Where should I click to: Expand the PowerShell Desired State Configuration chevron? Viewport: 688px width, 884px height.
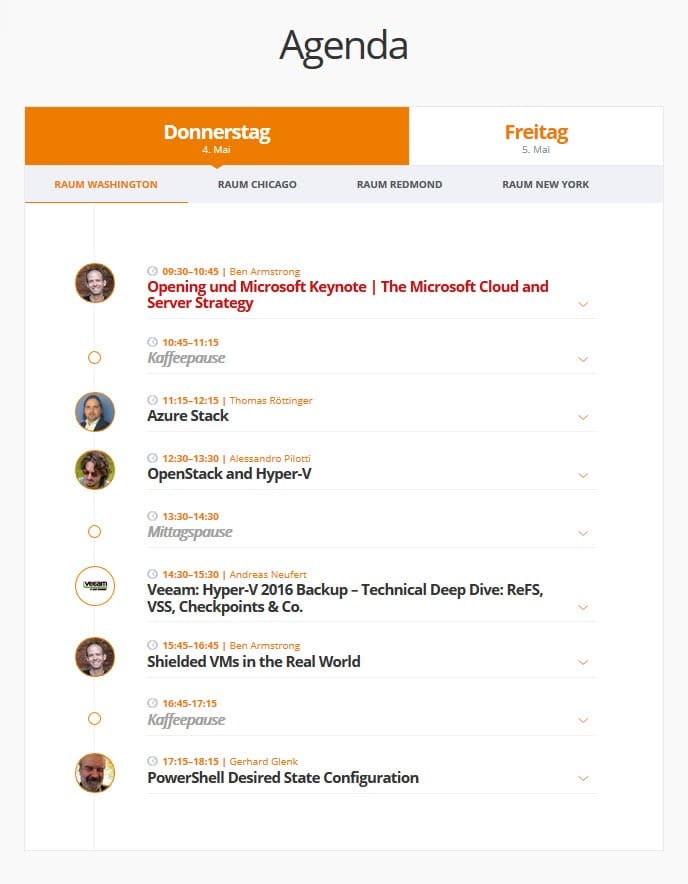point(583,779)
